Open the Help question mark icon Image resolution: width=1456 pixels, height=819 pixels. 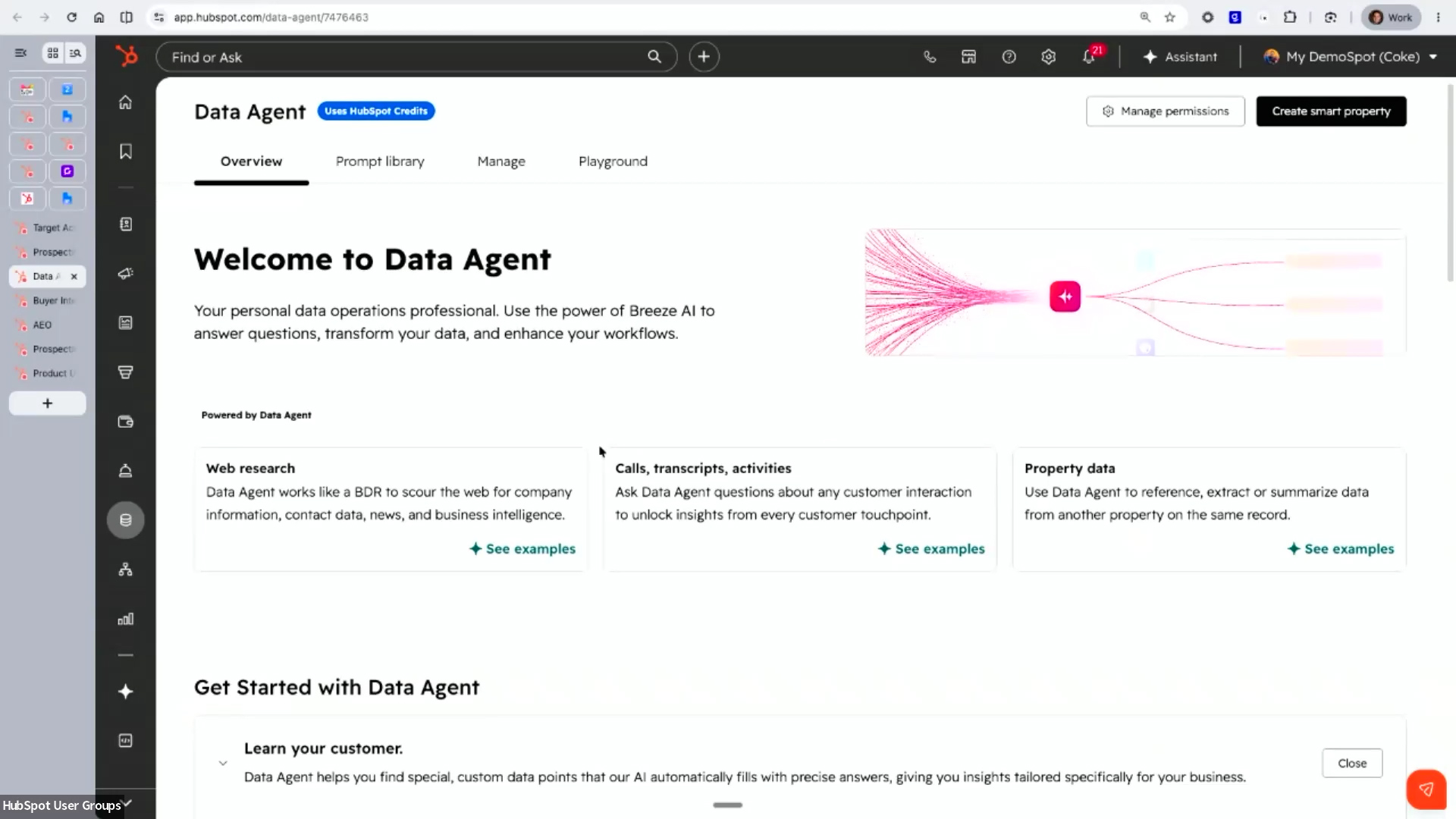[1009, 57]
